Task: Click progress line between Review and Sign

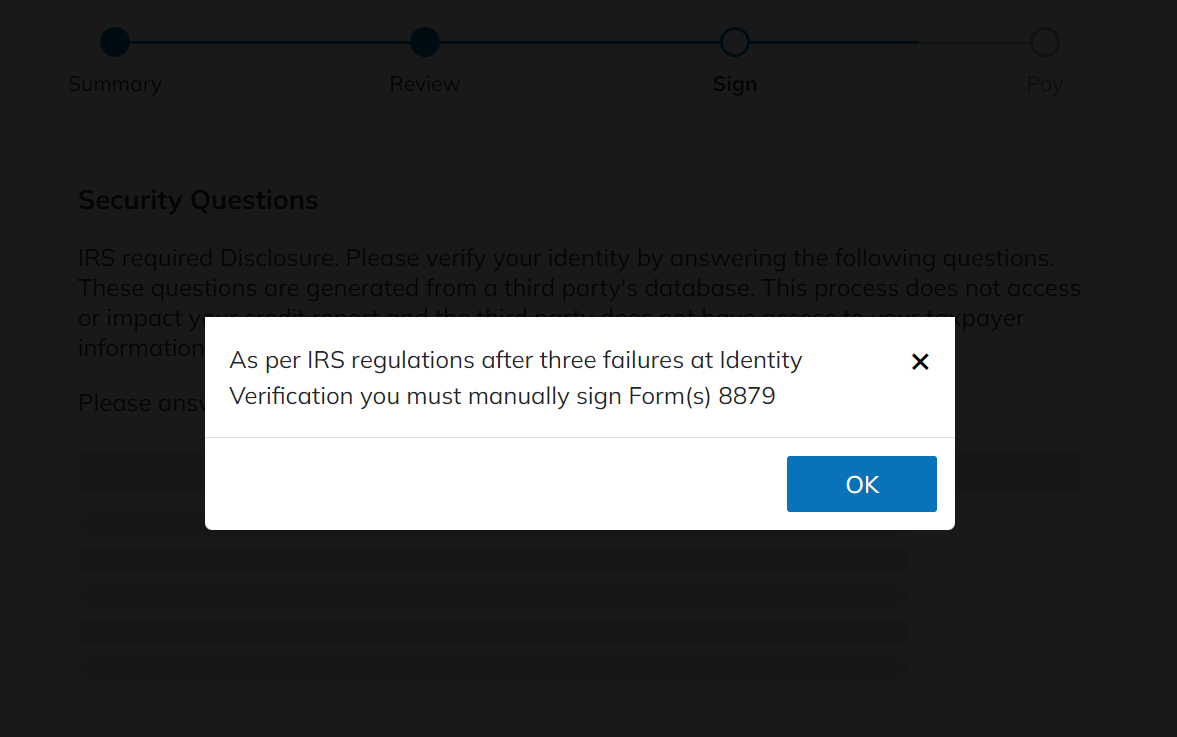Action: pyautogui.click(x=580, y=42)
